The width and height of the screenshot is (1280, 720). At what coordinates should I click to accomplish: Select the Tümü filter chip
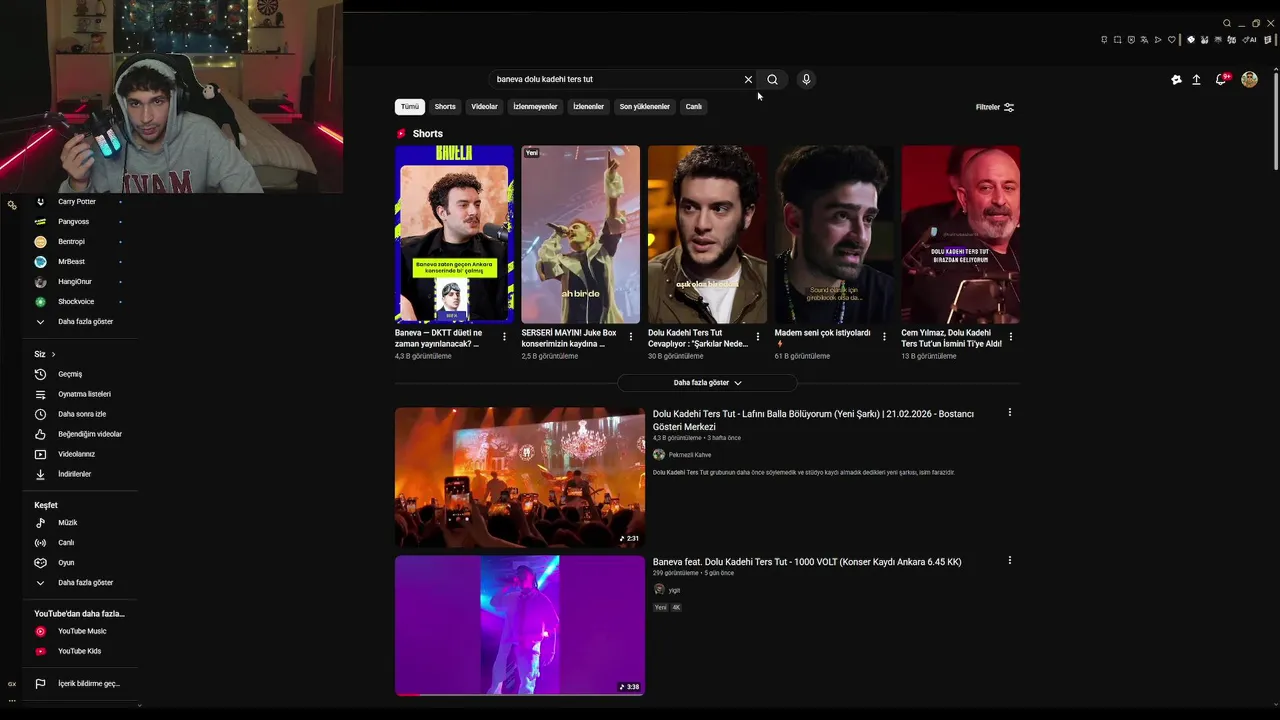click(x=410, y=107)
